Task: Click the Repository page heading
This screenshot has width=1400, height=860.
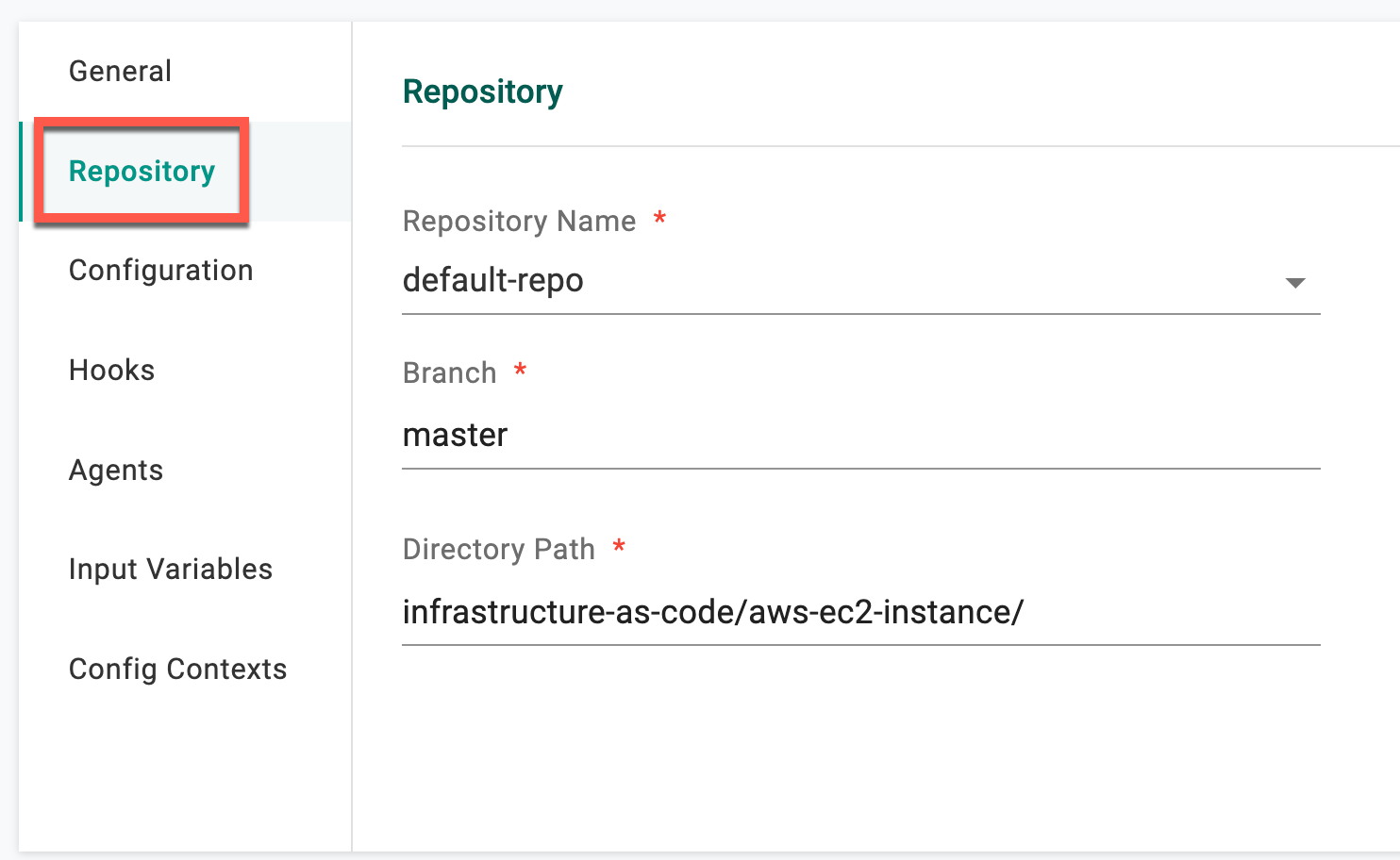Action: point(483,92)
